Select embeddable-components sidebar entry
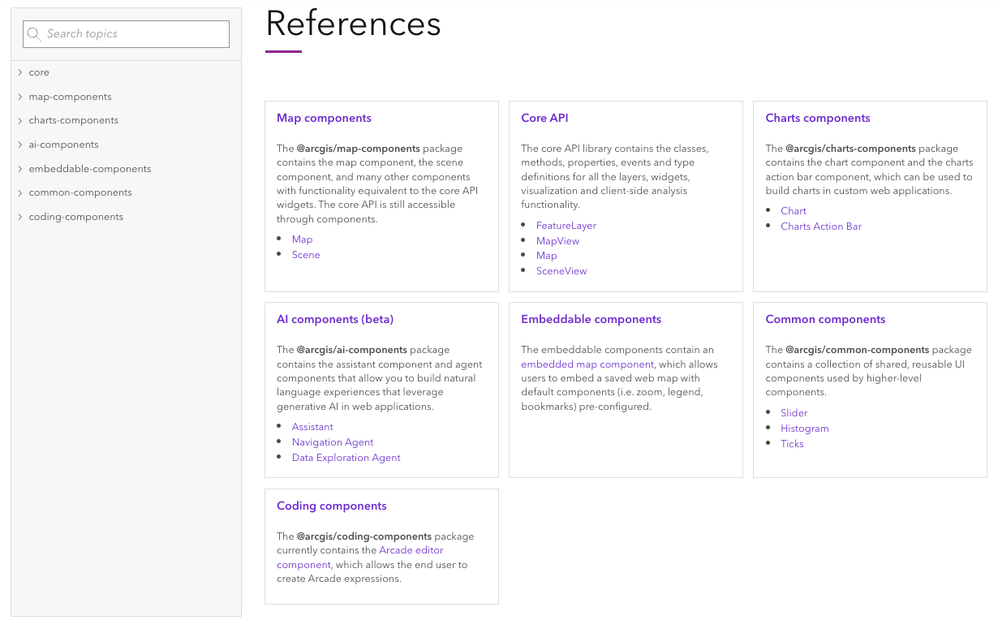Viewport: 998px width, 625px height. pyautogui.click(x=90, y=169)
